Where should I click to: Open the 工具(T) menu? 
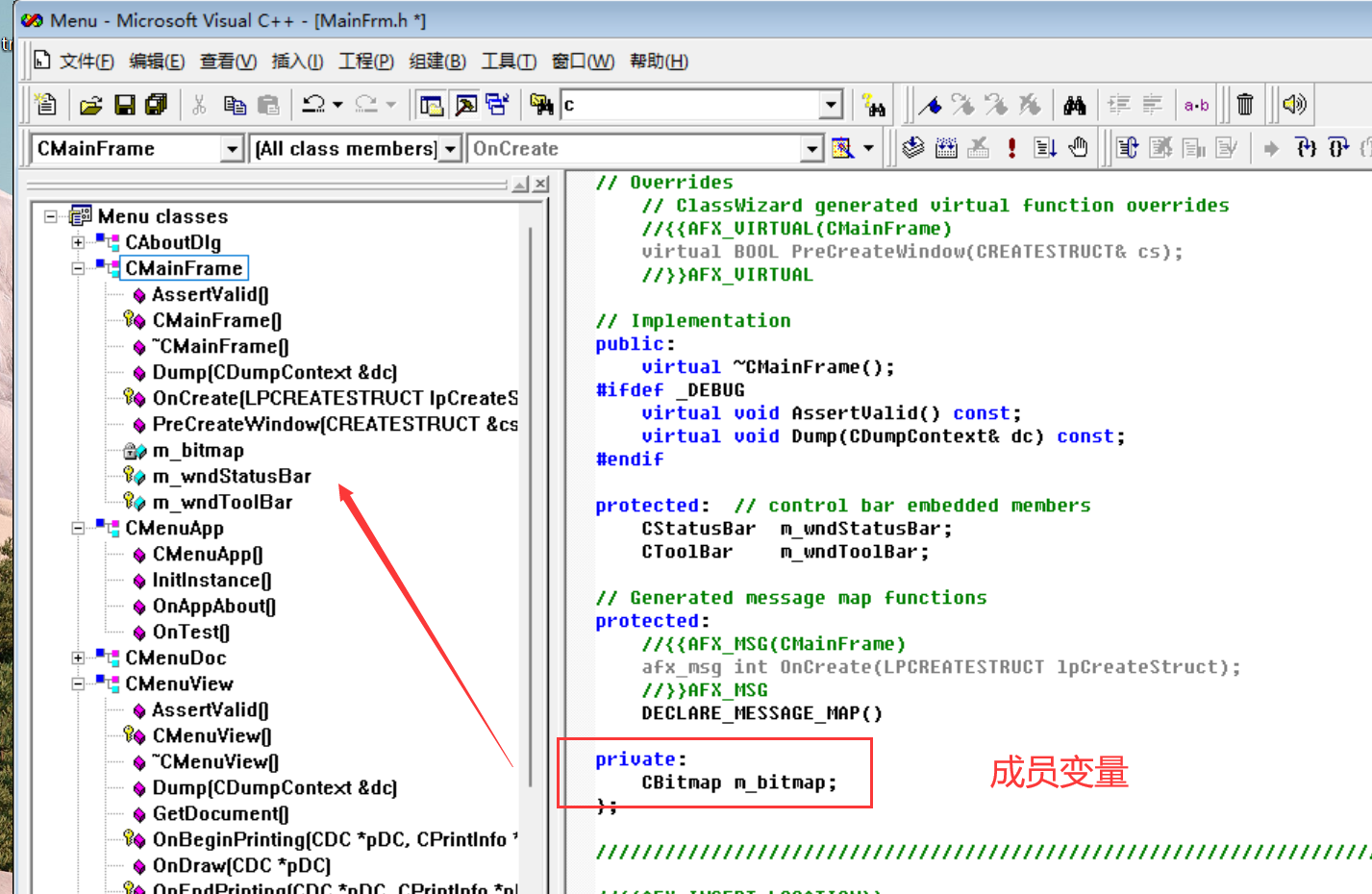[509, 62]
